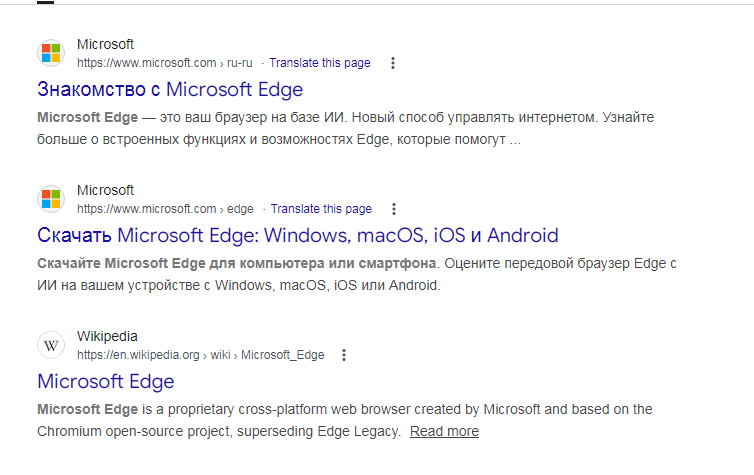
Task: Open three-dot menu for Знакомство result
Action: [x=393, y=63]
